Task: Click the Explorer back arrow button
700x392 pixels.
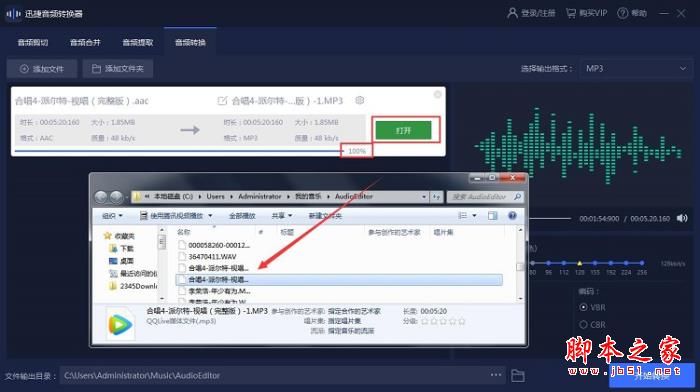Action: pos(101,197)
